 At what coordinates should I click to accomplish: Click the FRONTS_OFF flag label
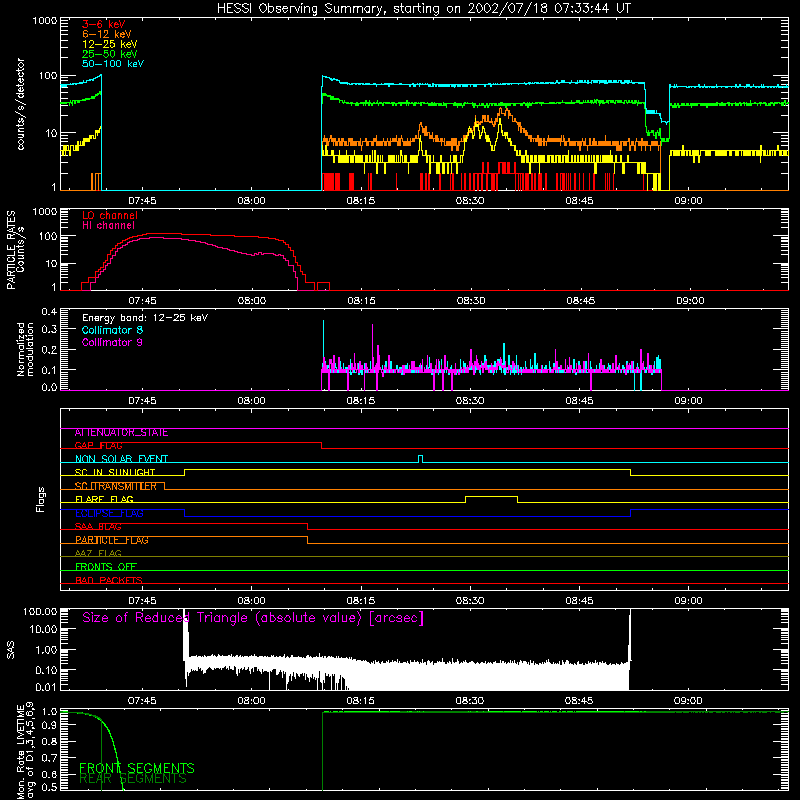pos(106,567)
